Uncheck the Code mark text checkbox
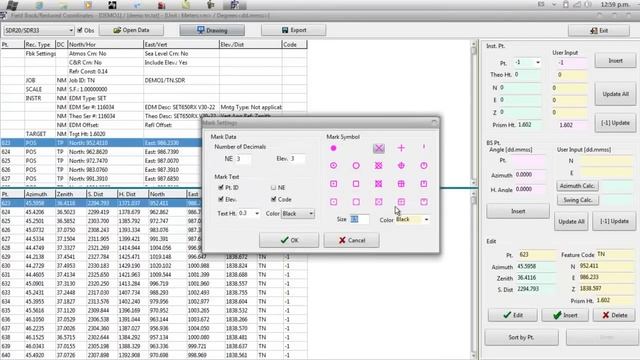Image resolution: width=640 pixels, height=360 pixels. click(x=273, y=199)
